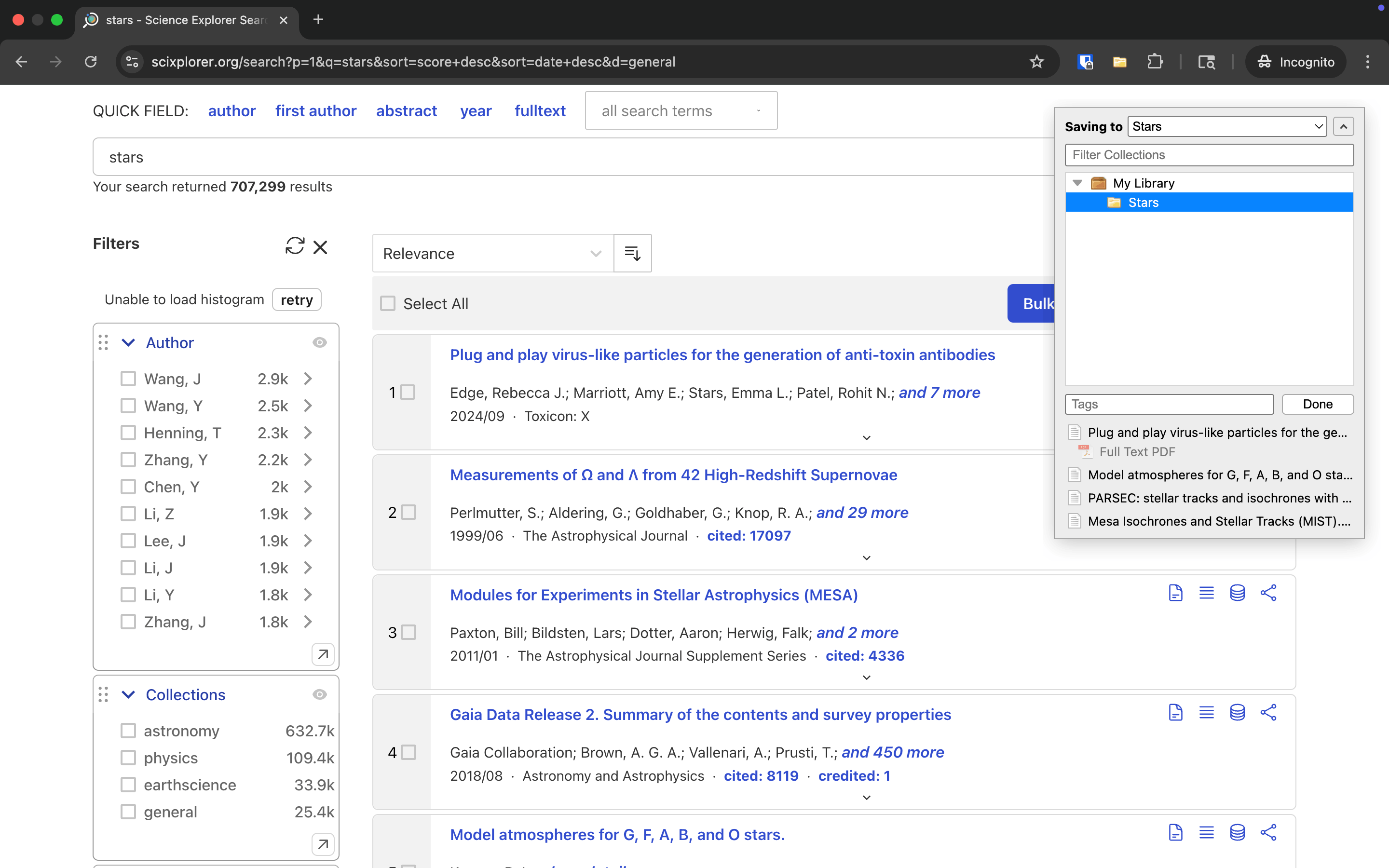Click Done in the Zotero save popup
Screen dimensions: 1389x868
(1318, 404)
